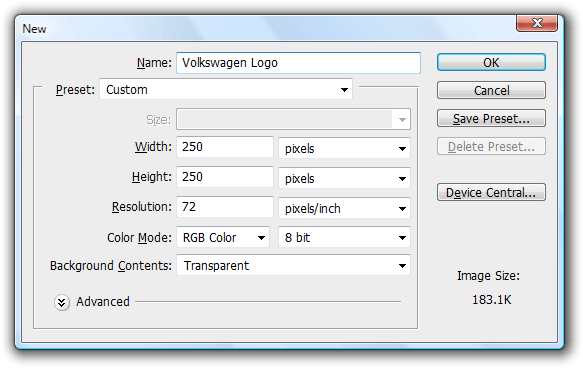Click the Save Preset button
The width and height of the screenshot is (583, 368).
click(x=491, y=119)
